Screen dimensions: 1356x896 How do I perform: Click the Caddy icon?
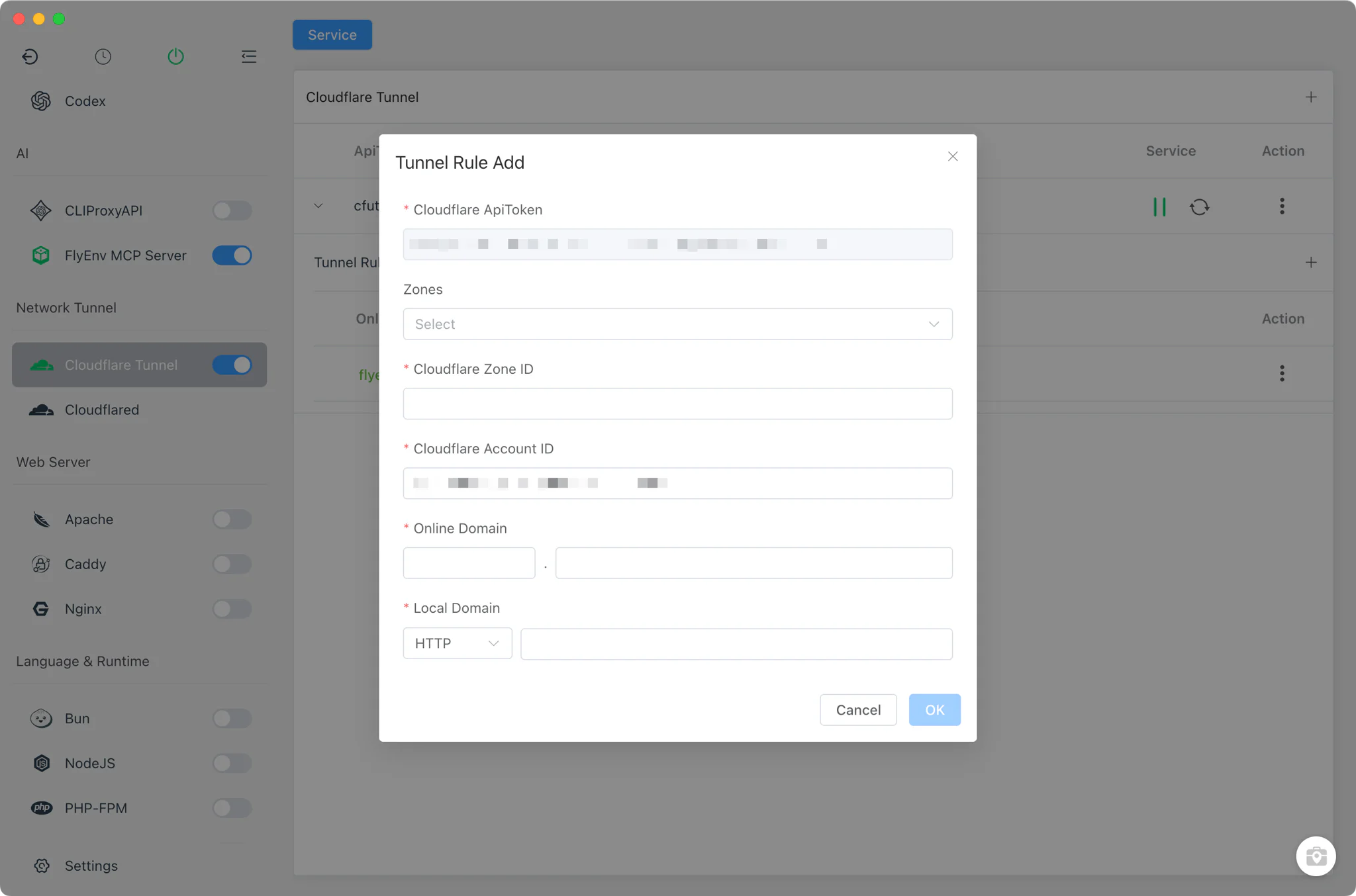tap(41, 564)
